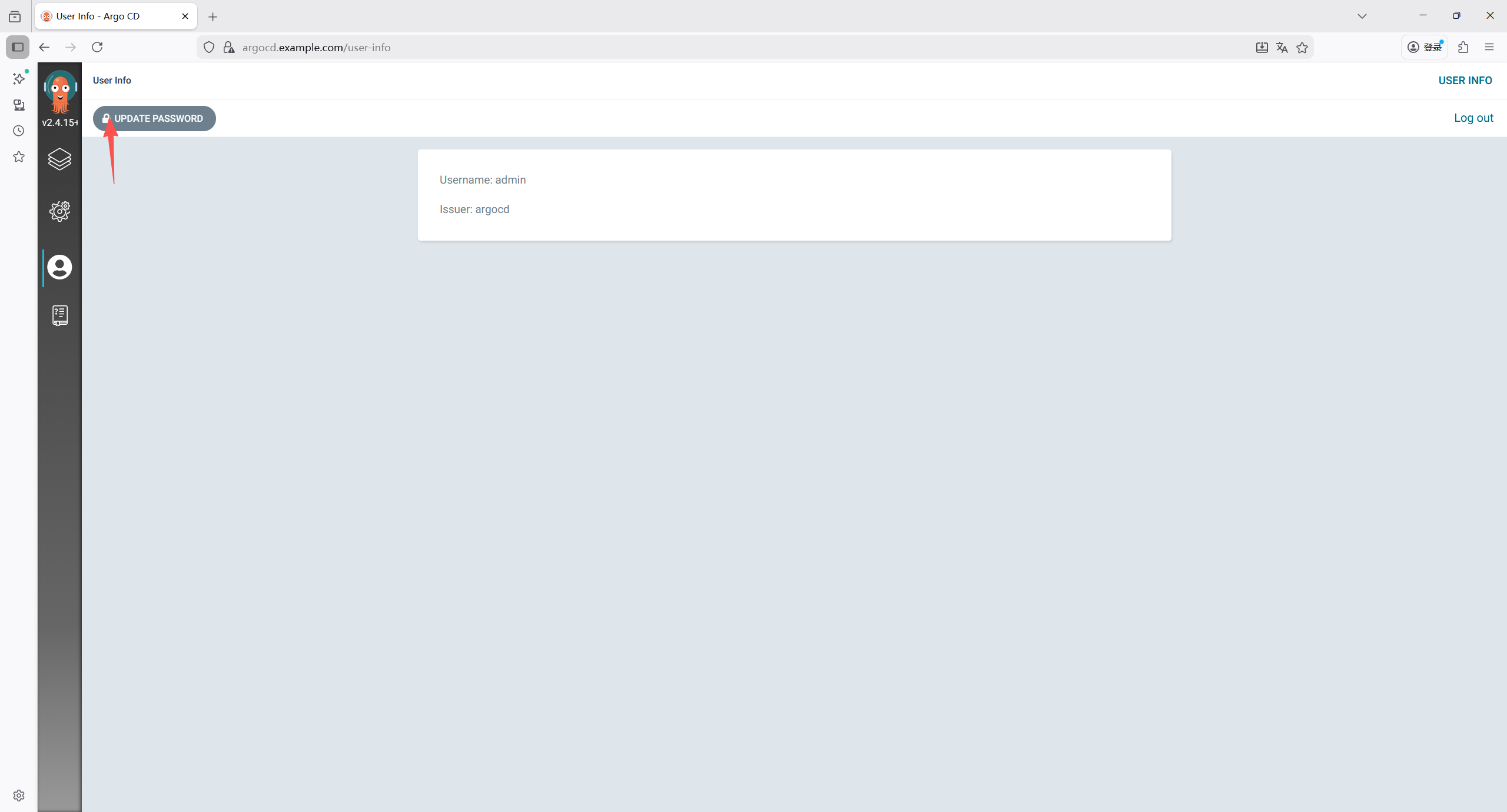Screen dimensions: 1507x812
Task: Open a new browser tab
Action: point(213,16)
